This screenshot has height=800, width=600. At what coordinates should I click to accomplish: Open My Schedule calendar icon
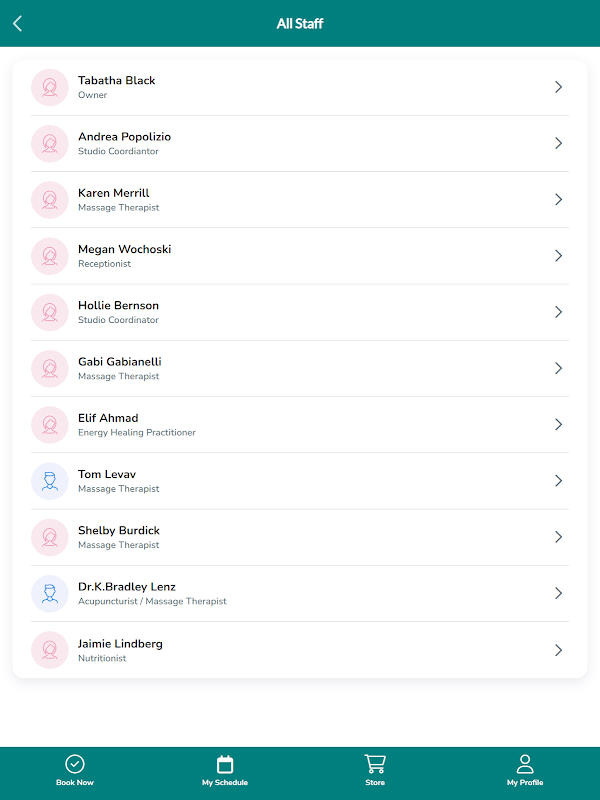(225, 764)
